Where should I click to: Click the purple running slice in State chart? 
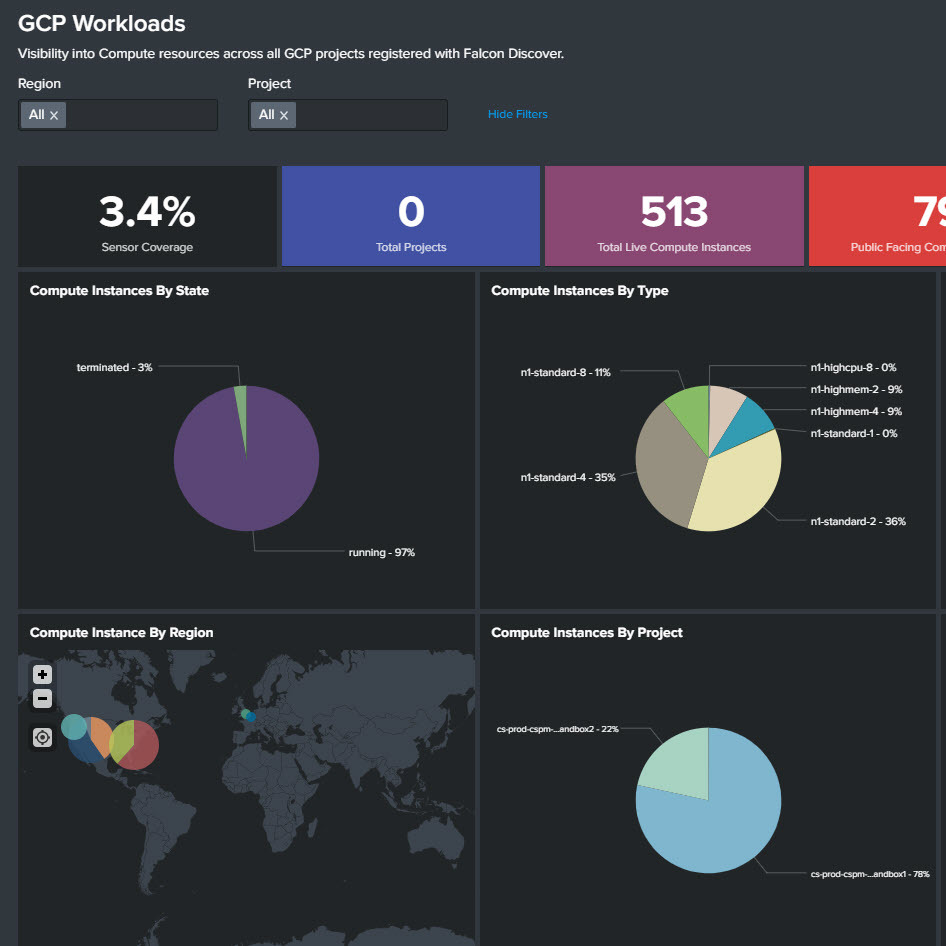pos(240,470)
